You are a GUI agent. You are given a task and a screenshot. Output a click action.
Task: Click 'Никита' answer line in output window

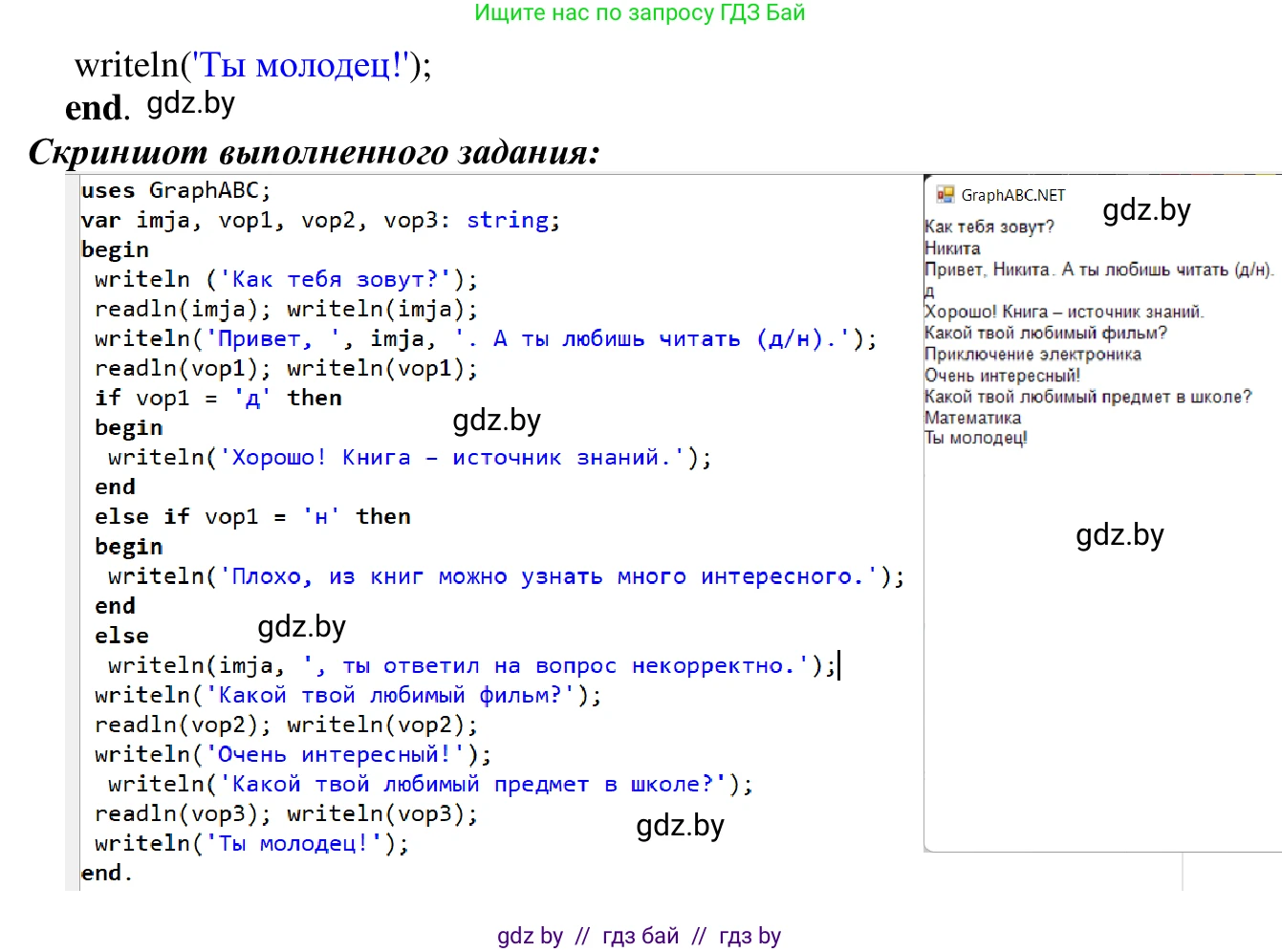(952, 249)
